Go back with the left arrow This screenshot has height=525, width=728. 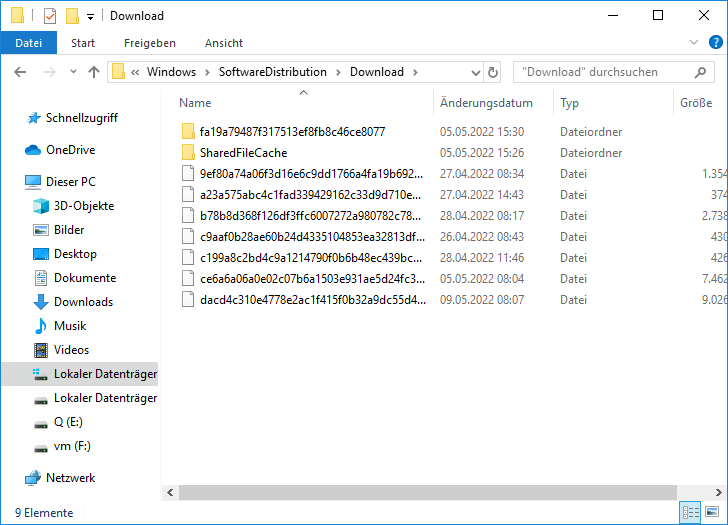[x=20, y=72]
